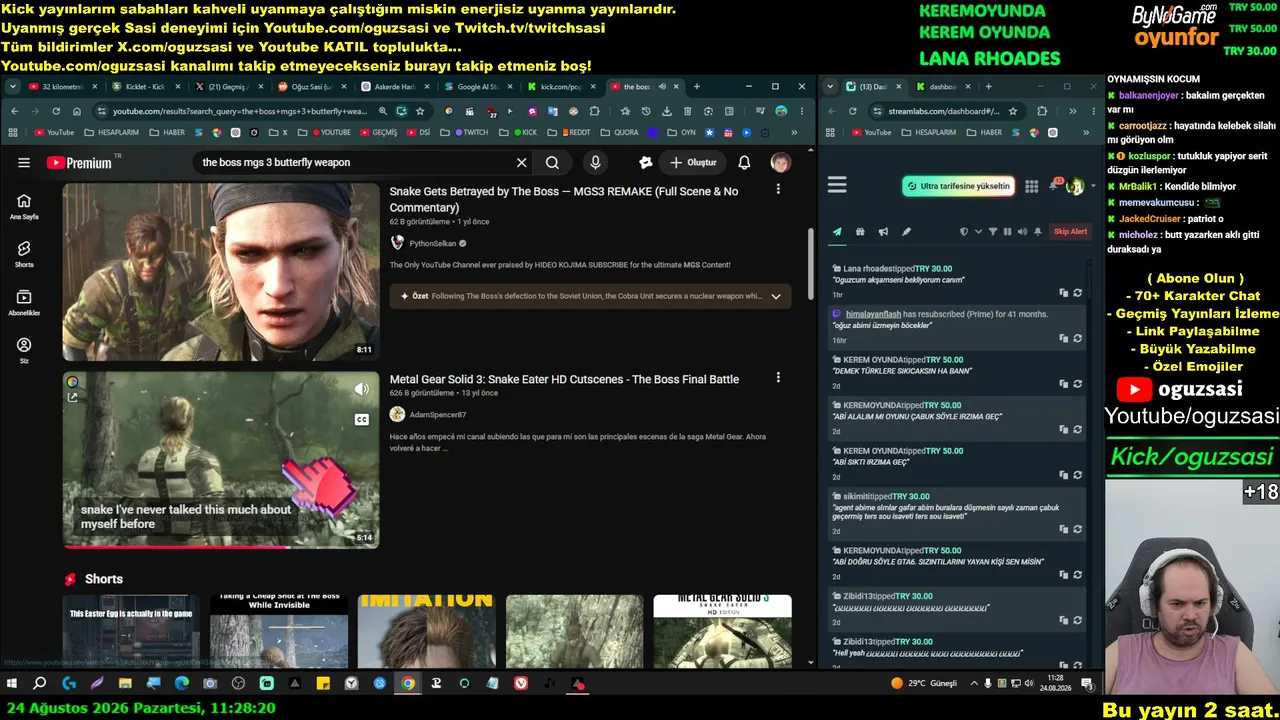1280x720 pixels.
Task: Open the weather widget 29°C Güneşli
Action: pos(924,684)
